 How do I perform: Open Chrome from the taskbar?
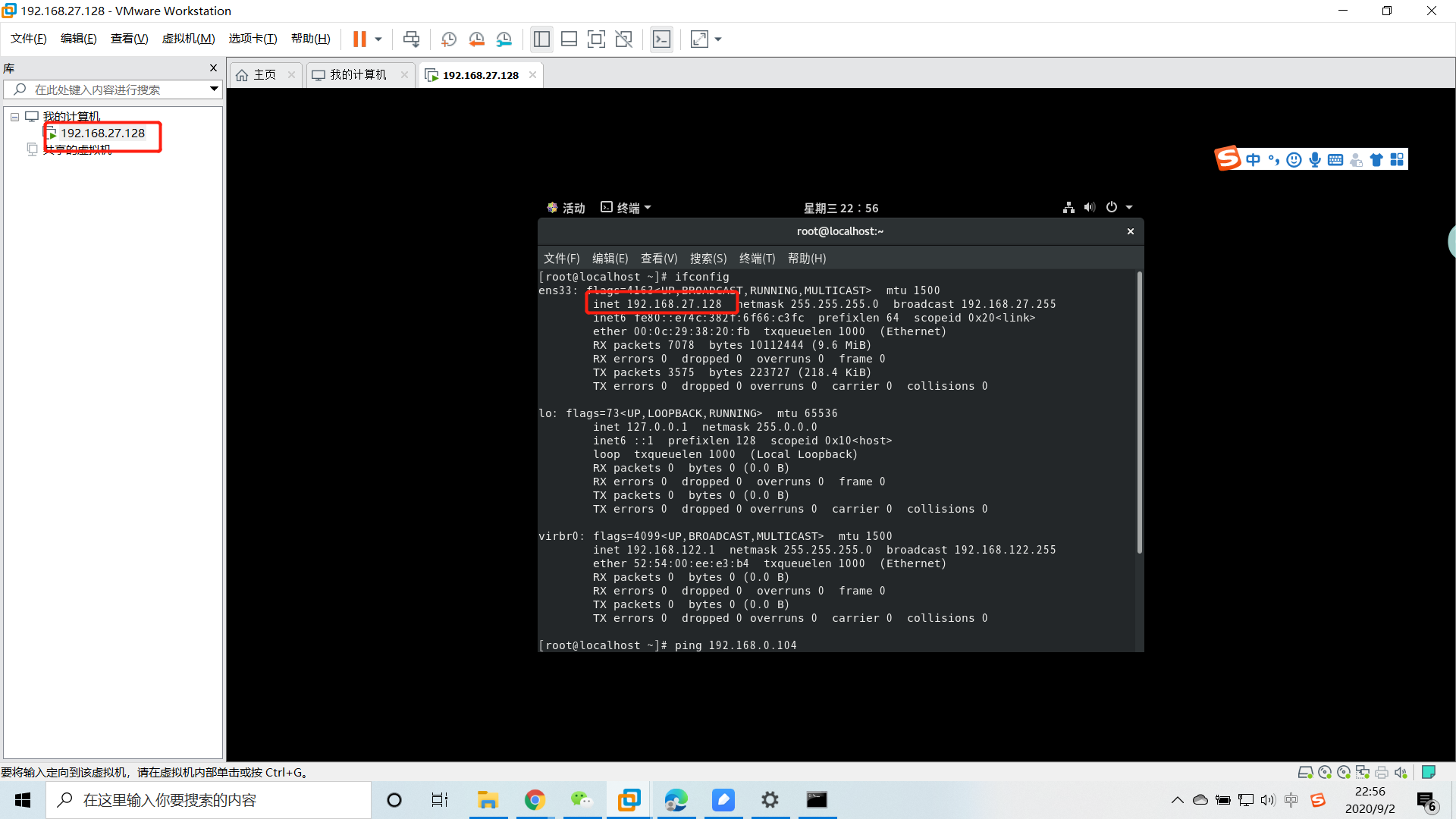coord(535,800)
